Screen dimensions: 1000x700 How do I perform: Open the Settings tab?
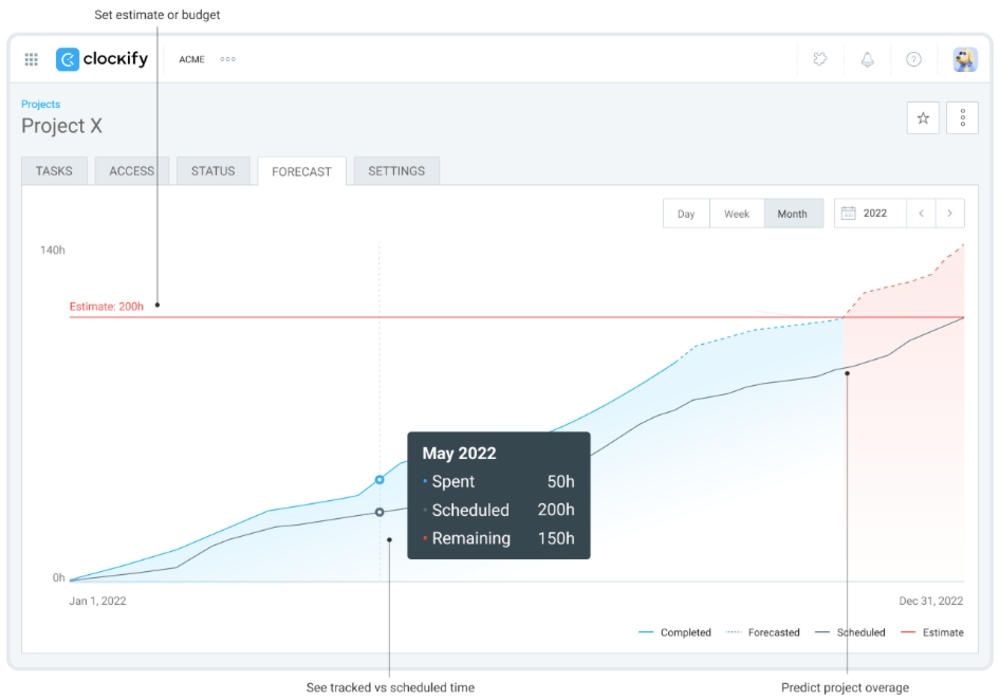tap(396, 171)
